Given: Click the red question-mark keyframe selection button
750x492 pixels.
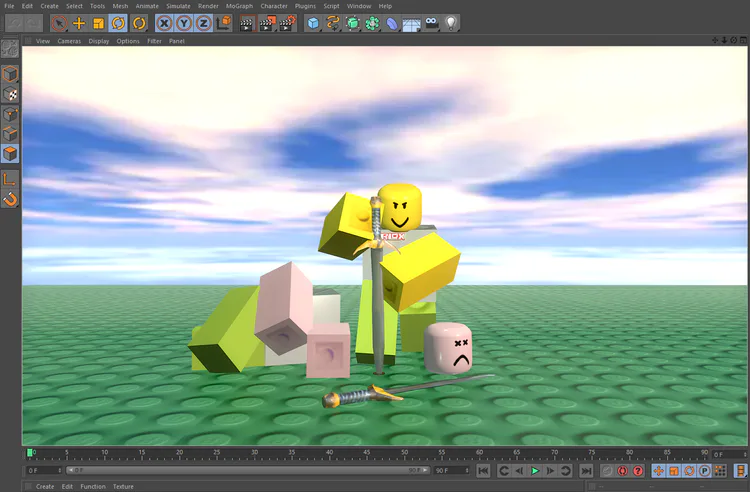Looking at the screenshot, I should pyautogui.click(x=638, y=471).
